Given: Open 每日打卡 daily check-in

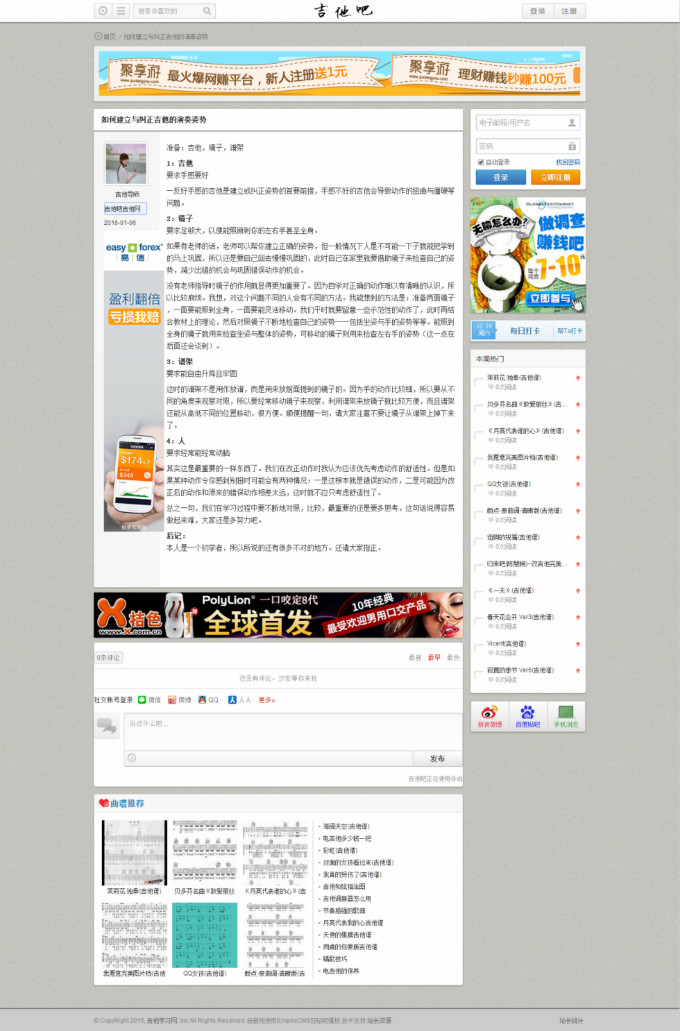Looking at the screenshot, I should click(x=525, y=331).
